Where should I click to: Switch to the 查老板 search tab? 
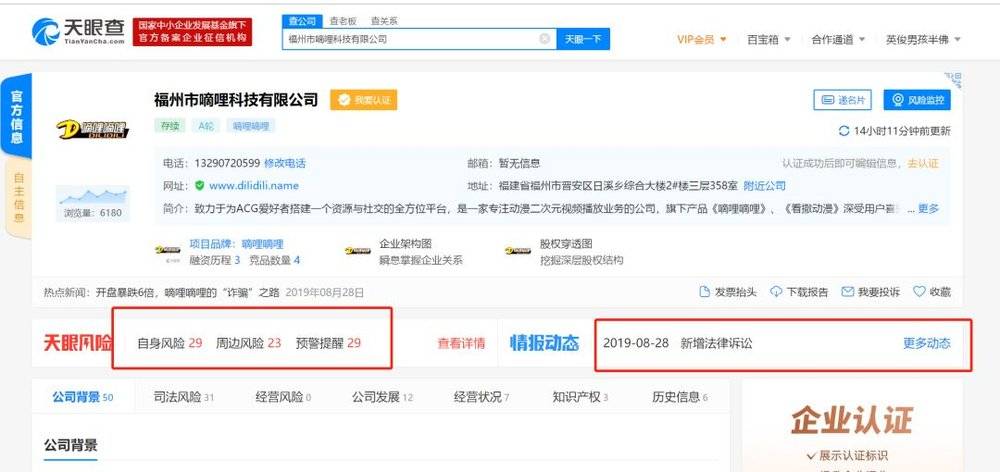pos(342,21)
